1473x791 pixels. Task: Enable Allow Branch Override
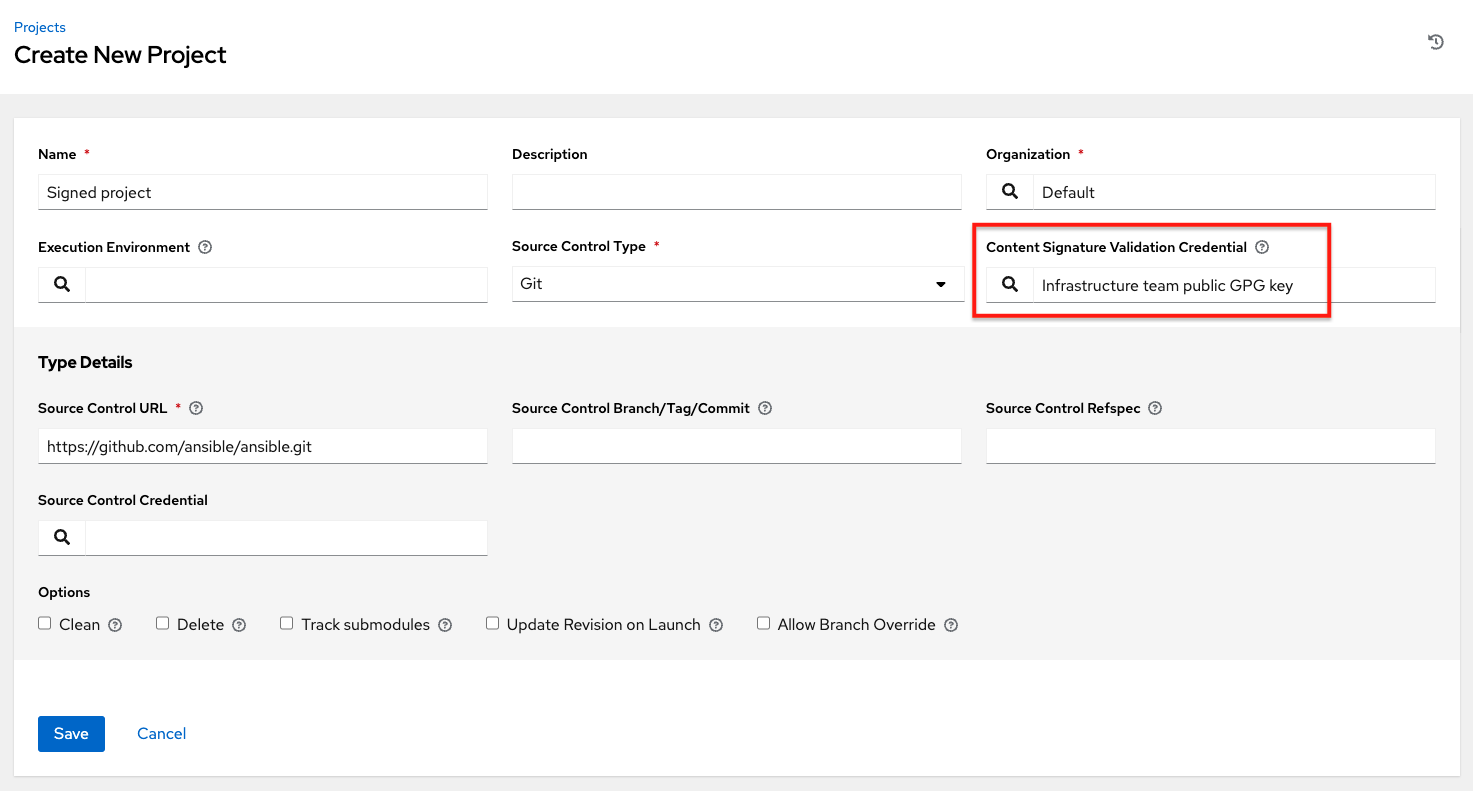[x=763, y=622]
